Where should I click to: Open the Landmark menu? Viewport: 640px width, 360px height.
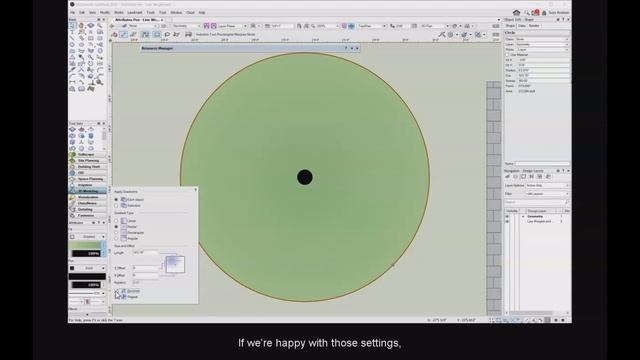135,13
